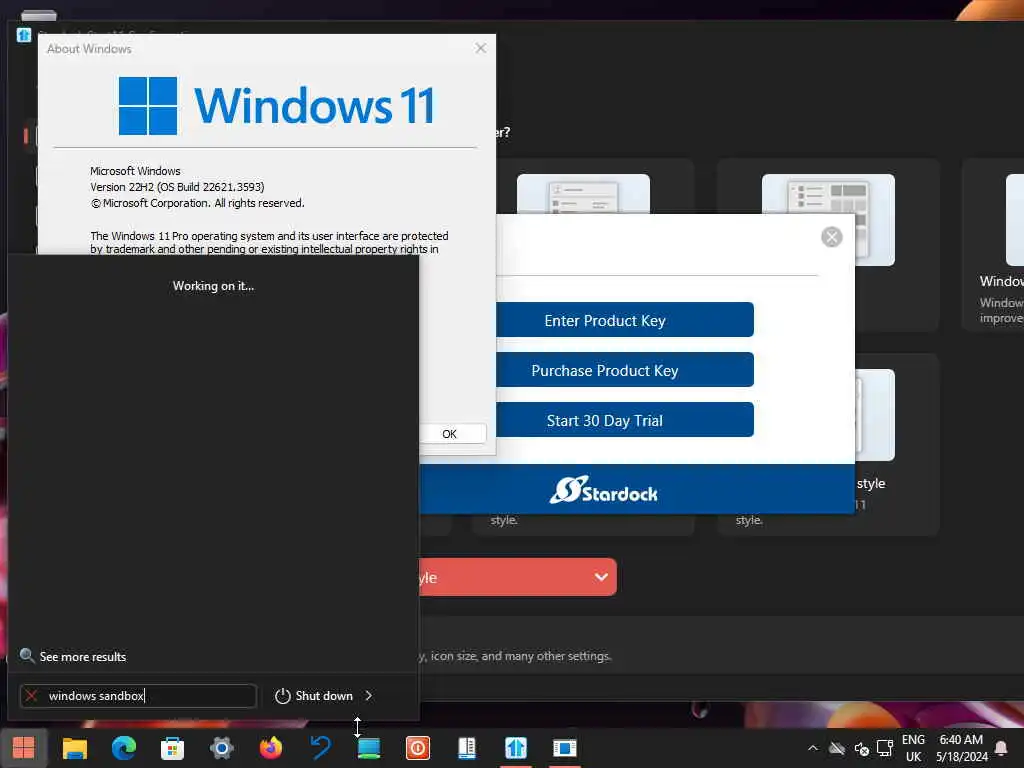
Task: Open the blue-green monitor taskbar app
Action: pyautogui.click(x=369, y=748)
